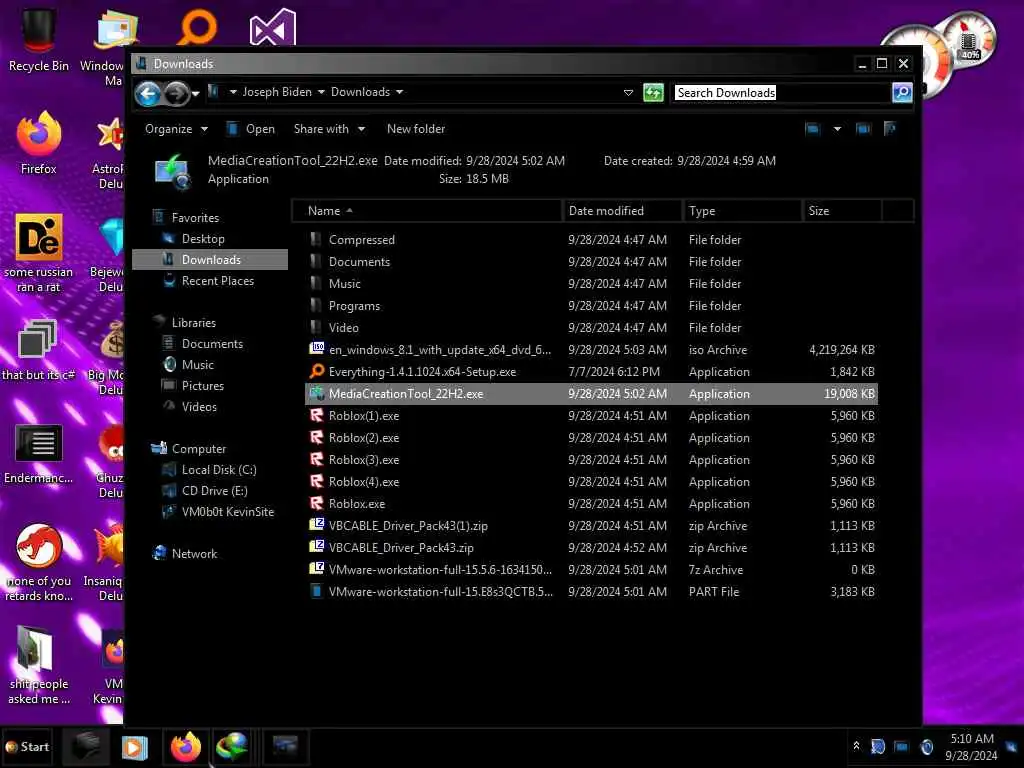1024x768 pixels.
Task: Click the Forward navigation arrow
Action: (x=177, y=94)
